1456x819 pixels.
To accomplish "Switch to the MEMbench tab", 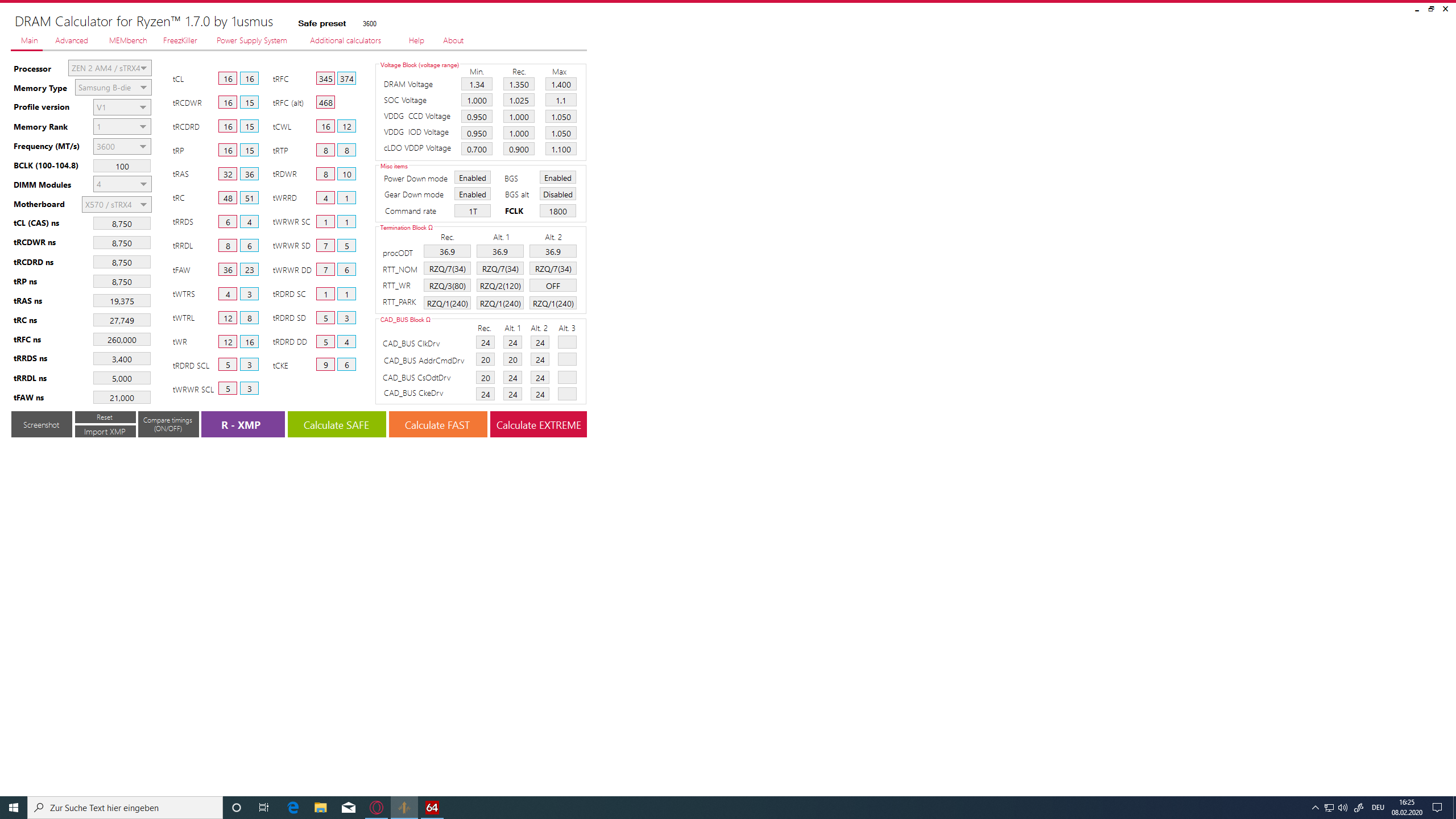I will click(127, 40).
